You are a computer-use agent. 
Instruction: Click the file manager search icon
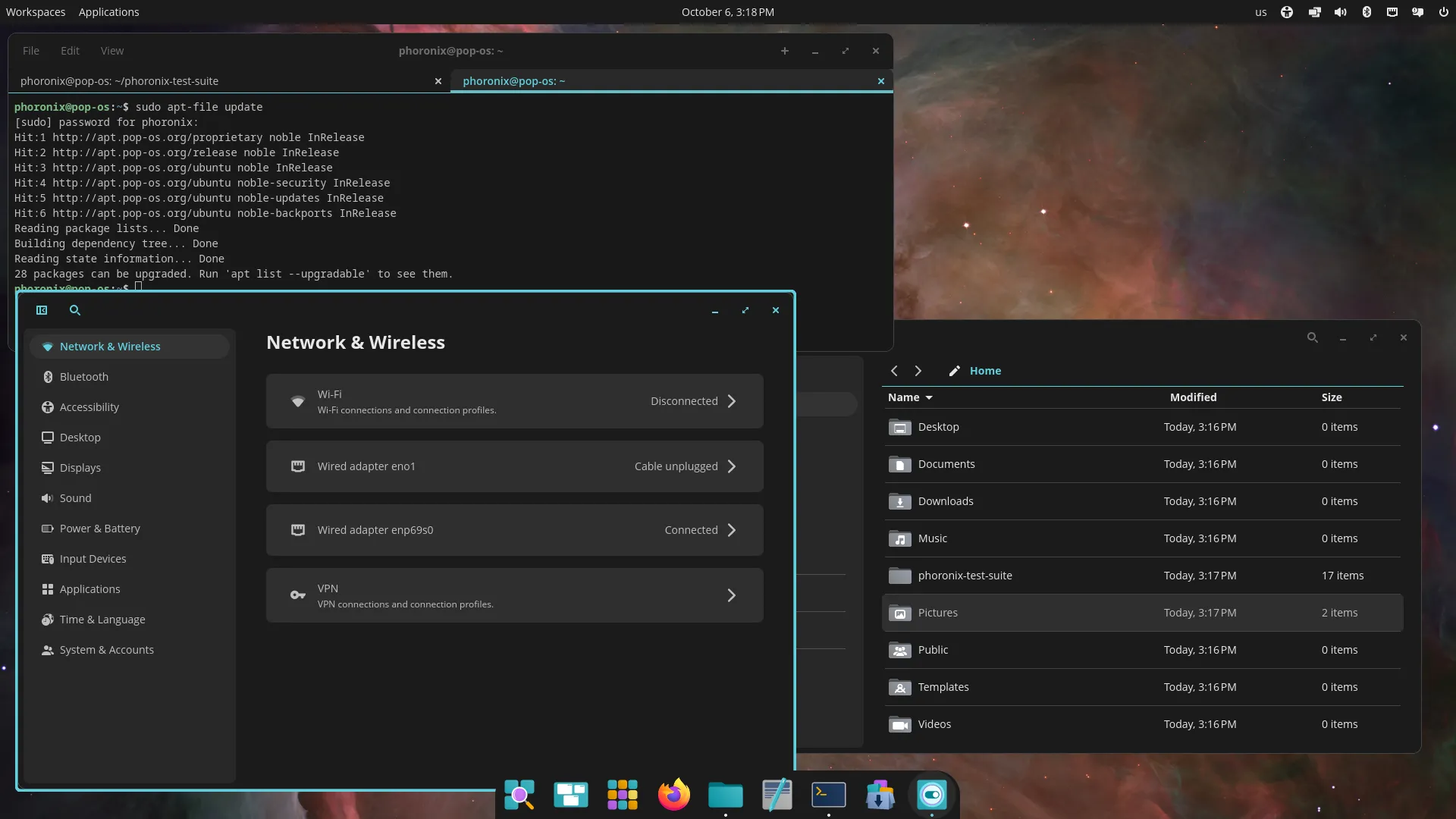1312,337
